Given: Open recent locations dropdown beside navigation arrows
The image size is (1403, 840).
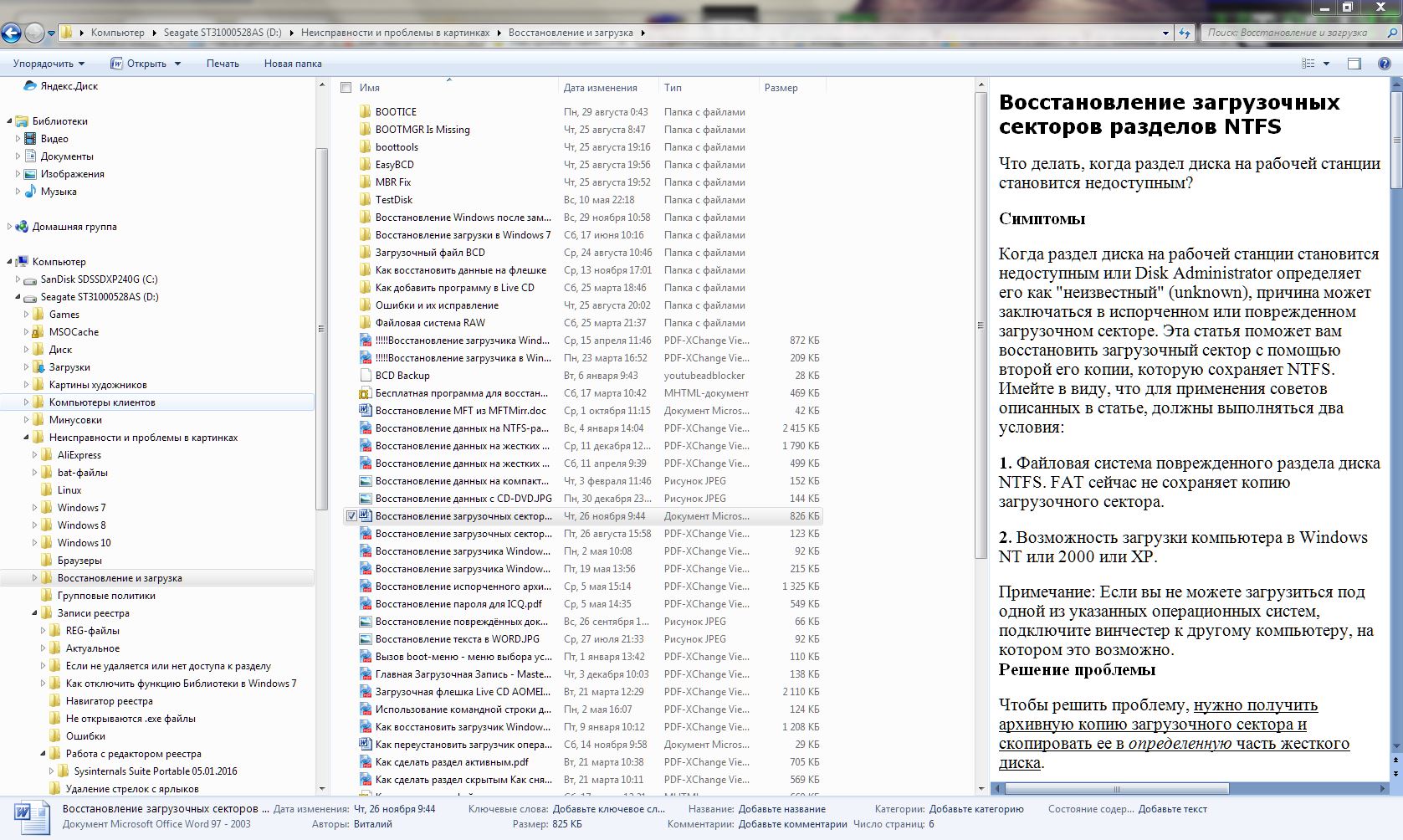Looking at the screenshot, I should point(52,33).
